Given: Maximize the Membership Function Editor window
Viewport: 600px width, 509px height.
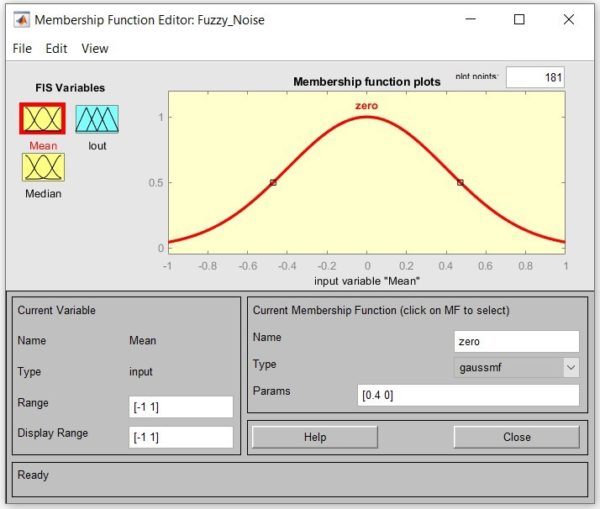Looking at the screenshot, I should coord(519,19).
